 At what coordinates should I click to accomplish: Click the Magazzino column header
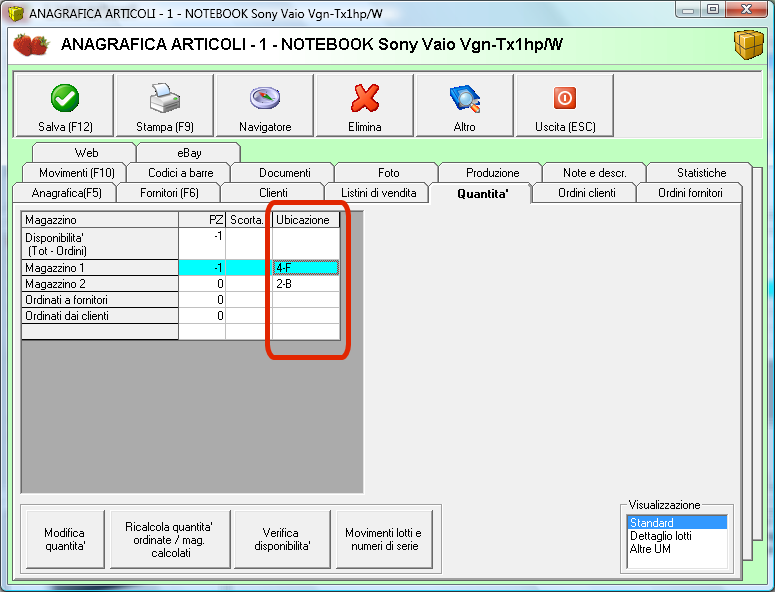(99, 220)
